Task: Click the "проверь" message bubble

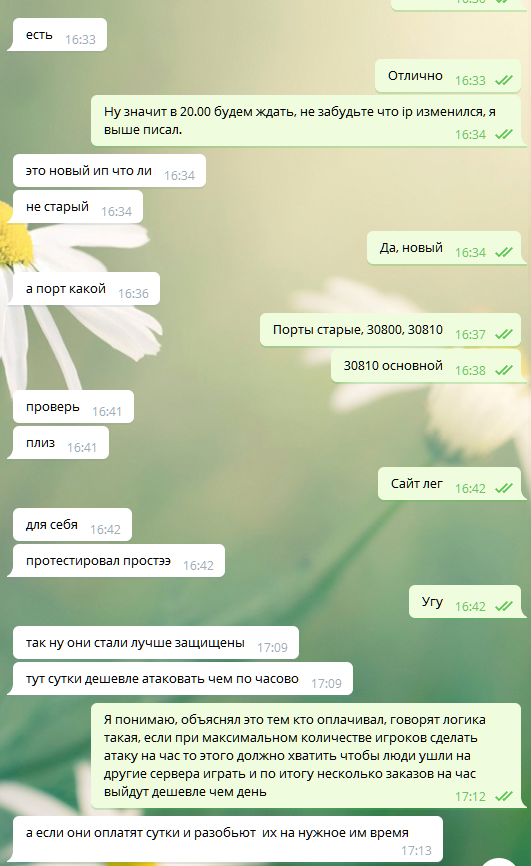Action: [73, 406]
